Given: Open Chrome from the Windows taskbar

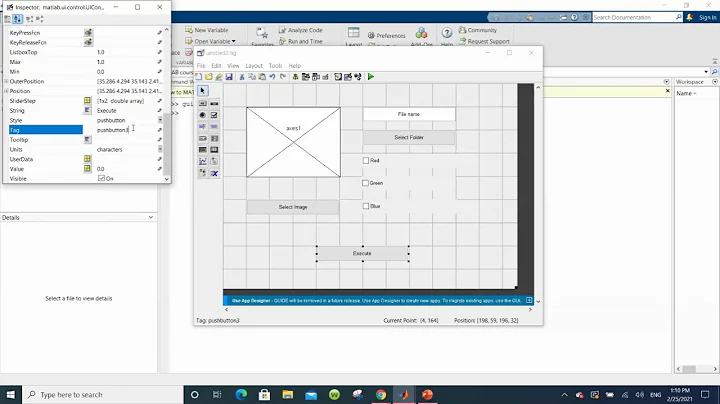Looking at the screenshot, I should 381,394.
